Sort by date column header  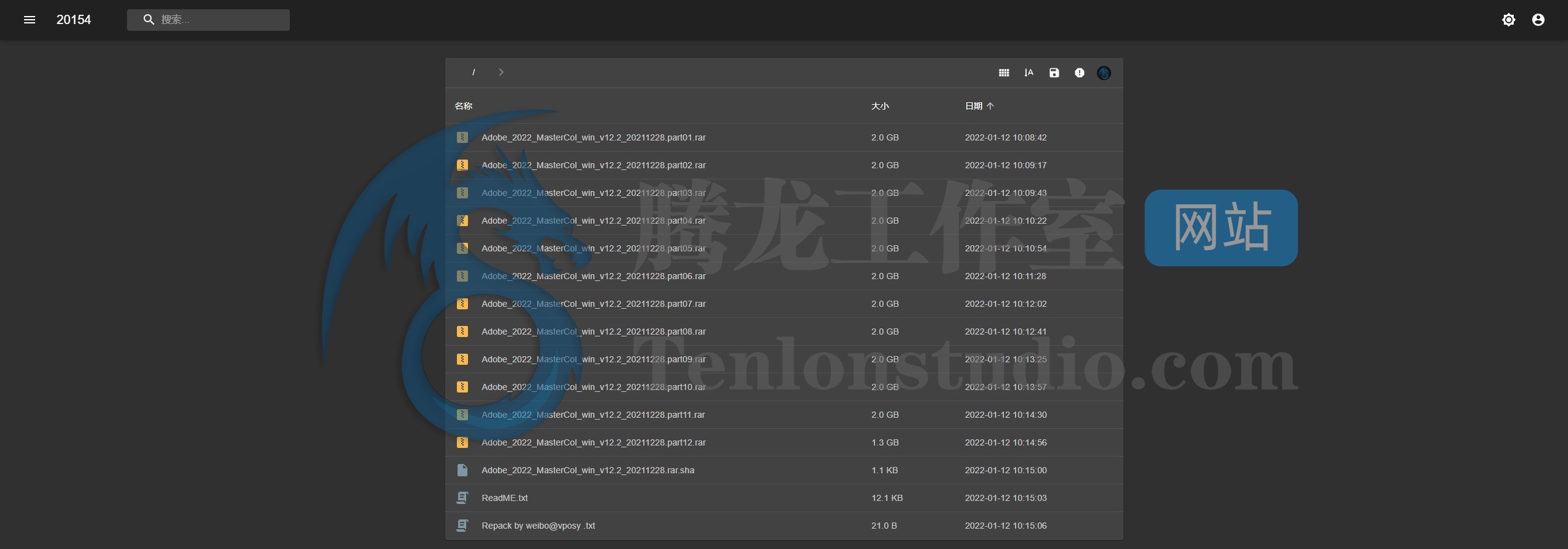coord(974,106)
